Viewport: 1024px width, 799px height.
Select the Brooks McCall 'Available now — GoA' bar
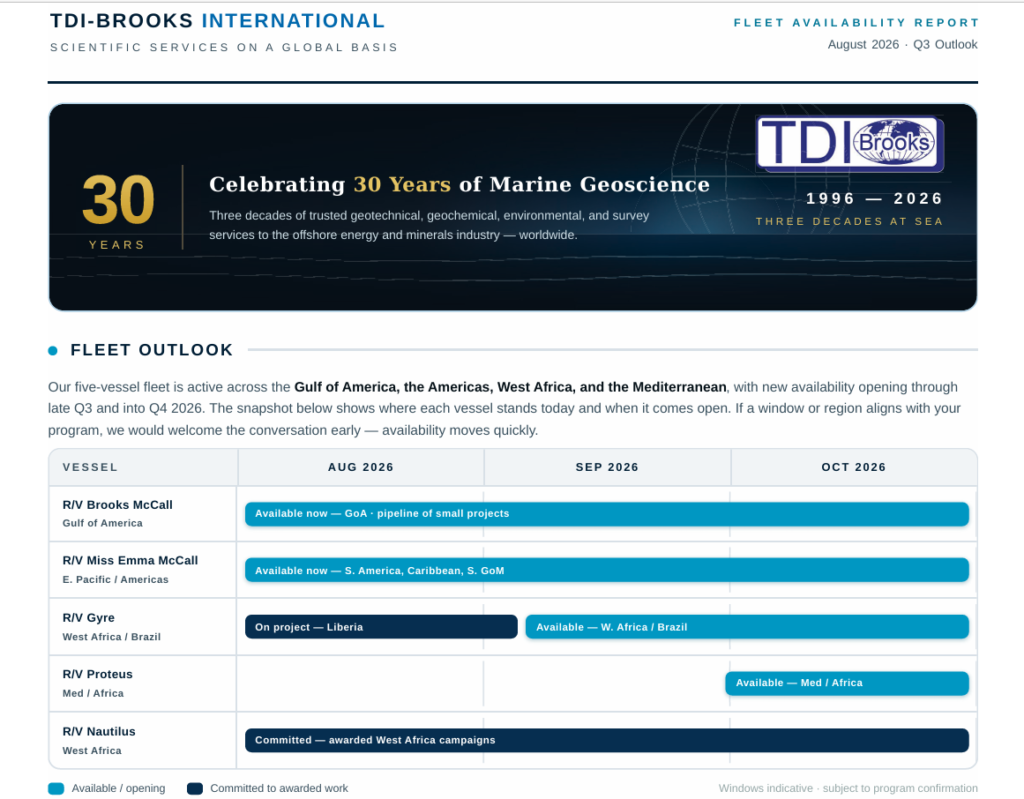click(607, 514)
